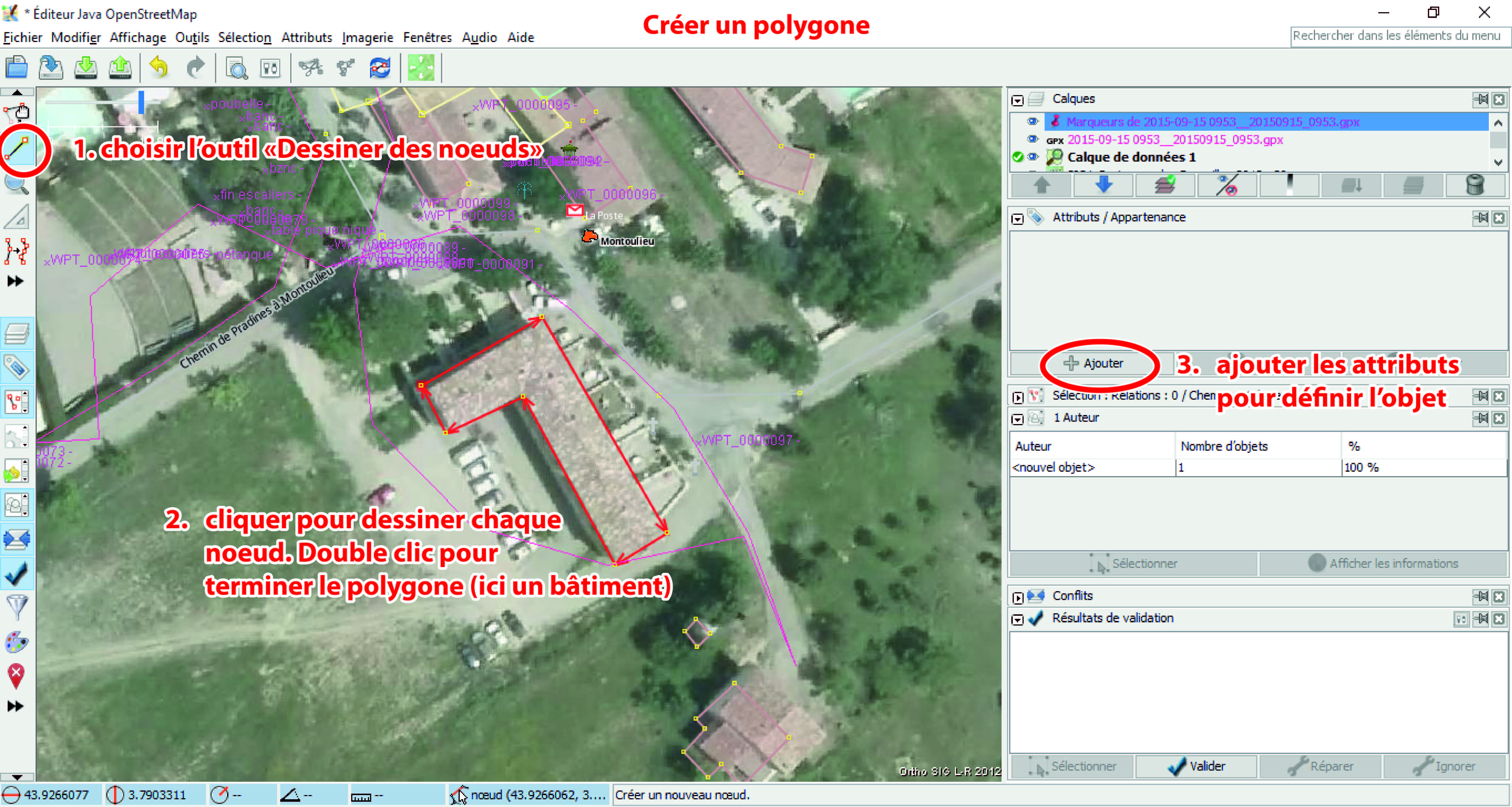Upload data with green up-arrow icon
The image size is (1512, 807).
coord(120,68)
